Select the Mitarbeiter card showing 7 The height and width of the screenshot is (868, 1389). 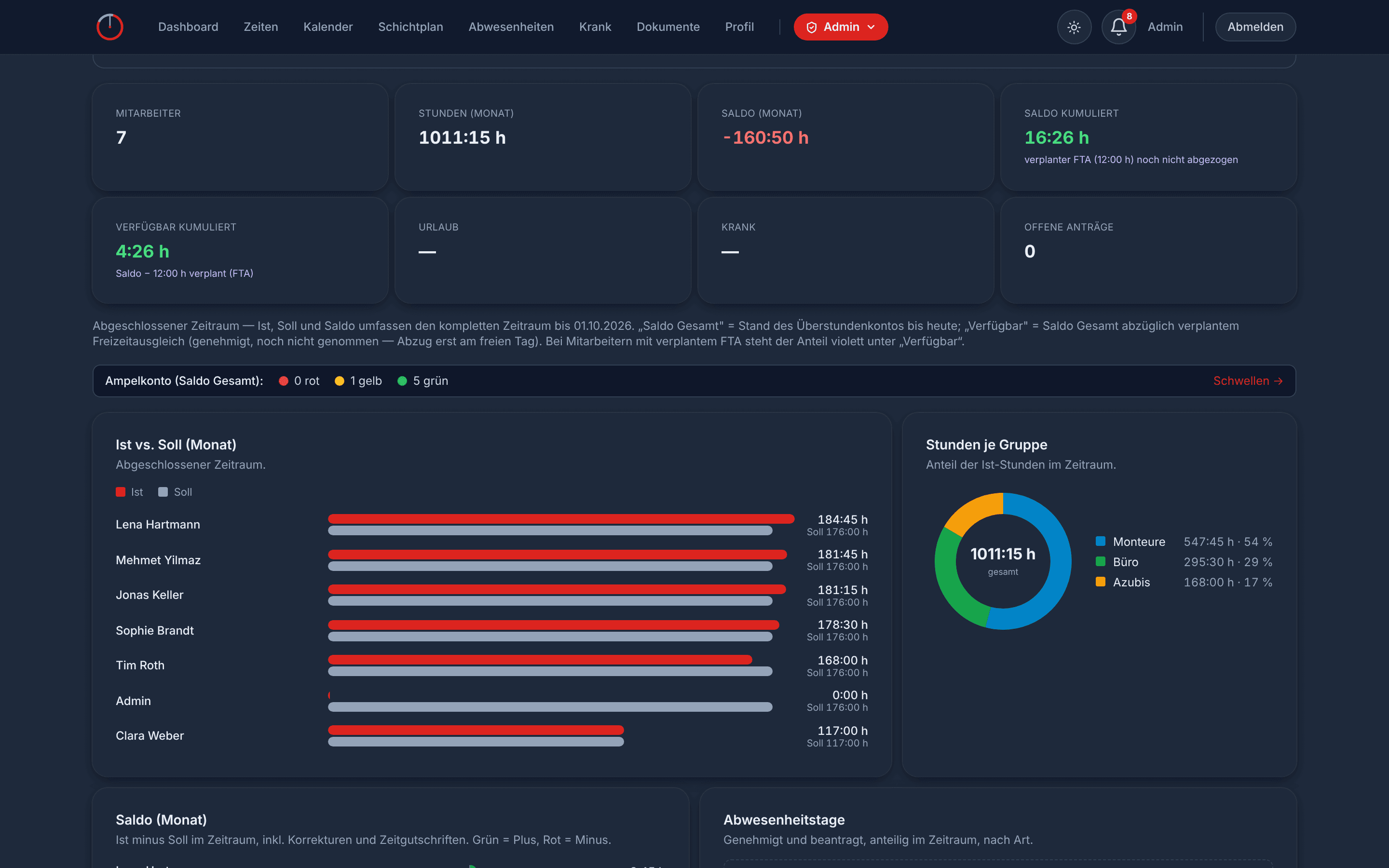(241, 137)
